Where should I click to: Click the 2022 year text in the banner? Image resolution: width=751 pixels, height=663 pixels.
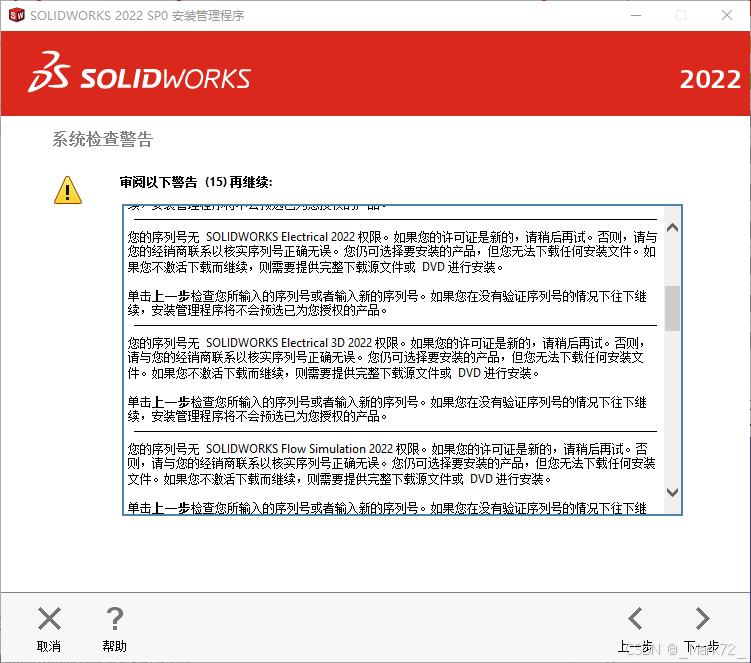pyautogui.click(x=710, y=80)
